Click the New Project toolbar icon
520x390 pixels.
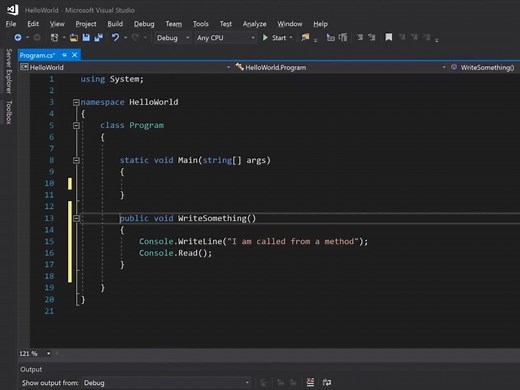point(54,38)
